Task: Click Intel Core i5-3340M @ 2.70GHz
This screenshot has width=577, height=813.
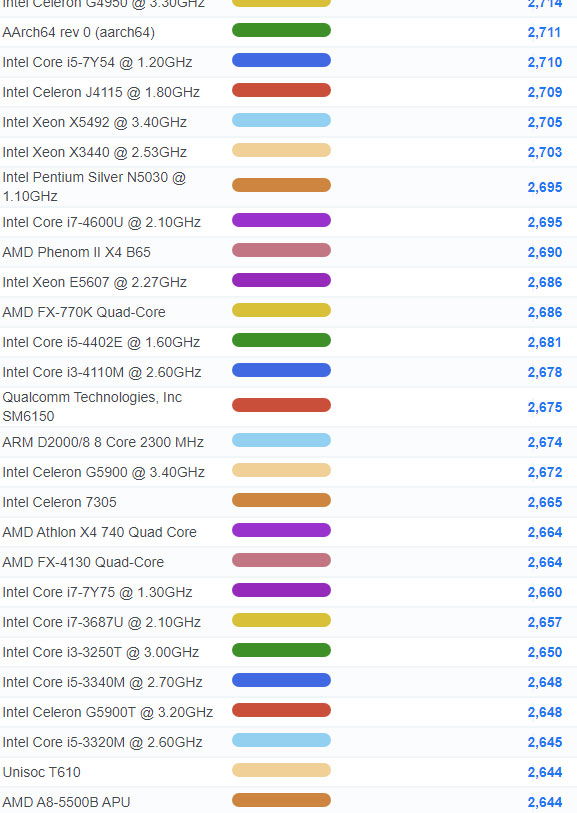Action: click(103, 683)
